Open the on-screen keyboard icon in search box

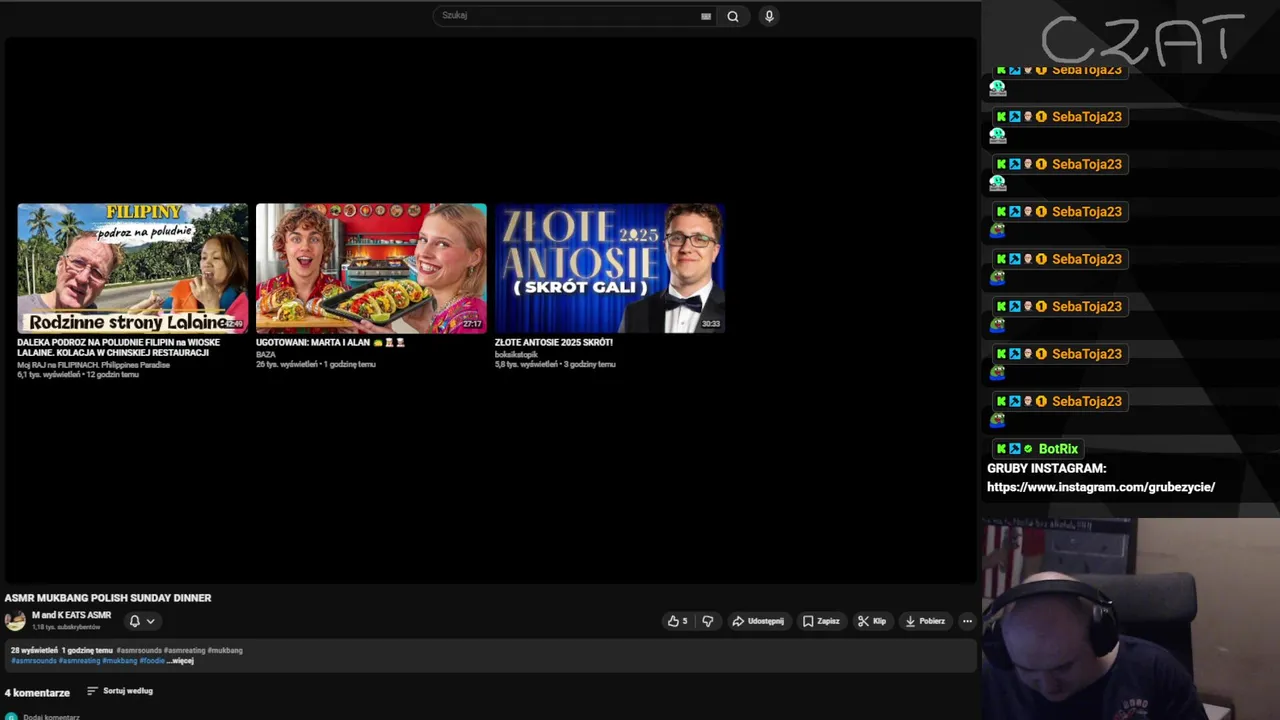pos(706,16)
